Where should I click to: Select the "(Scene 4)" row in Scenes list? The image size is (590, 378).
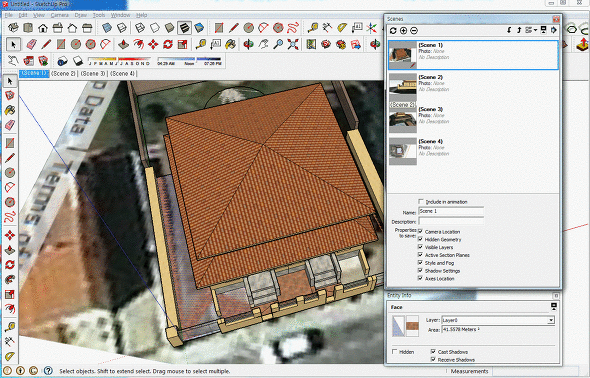[473, 151]
